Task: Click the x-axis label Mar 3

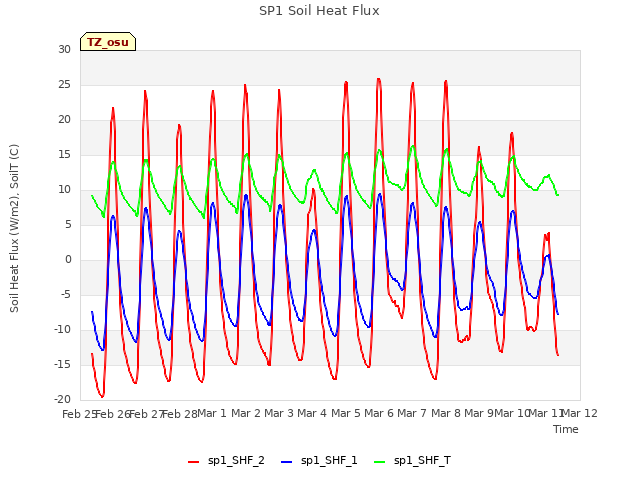Action: (279, 413)
